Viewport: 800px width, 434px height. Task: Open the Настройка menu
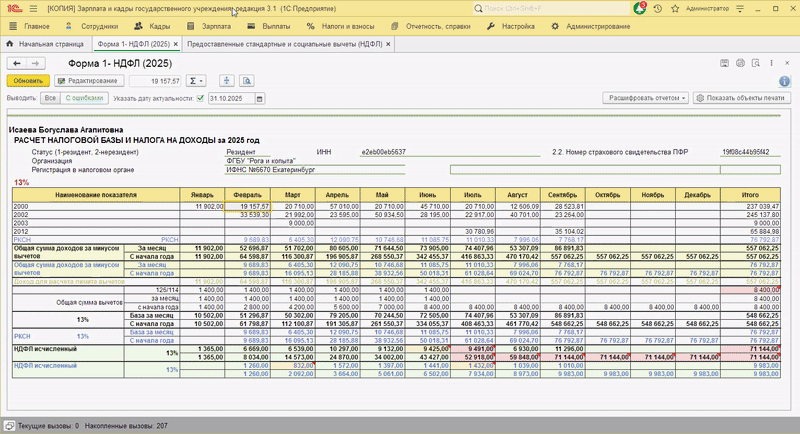tap(511, 26)
